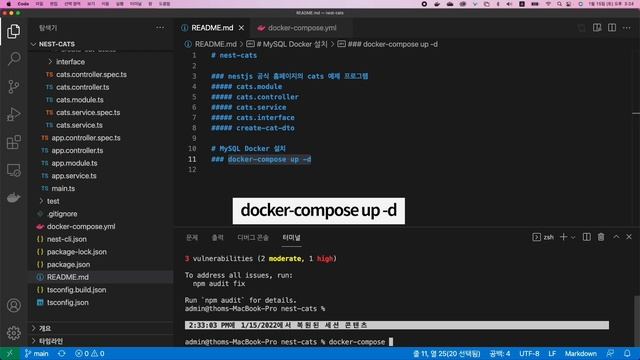Click the main branch status item
Image resolution: width=640 pixels, height=360 pixels.
point(36,353)
